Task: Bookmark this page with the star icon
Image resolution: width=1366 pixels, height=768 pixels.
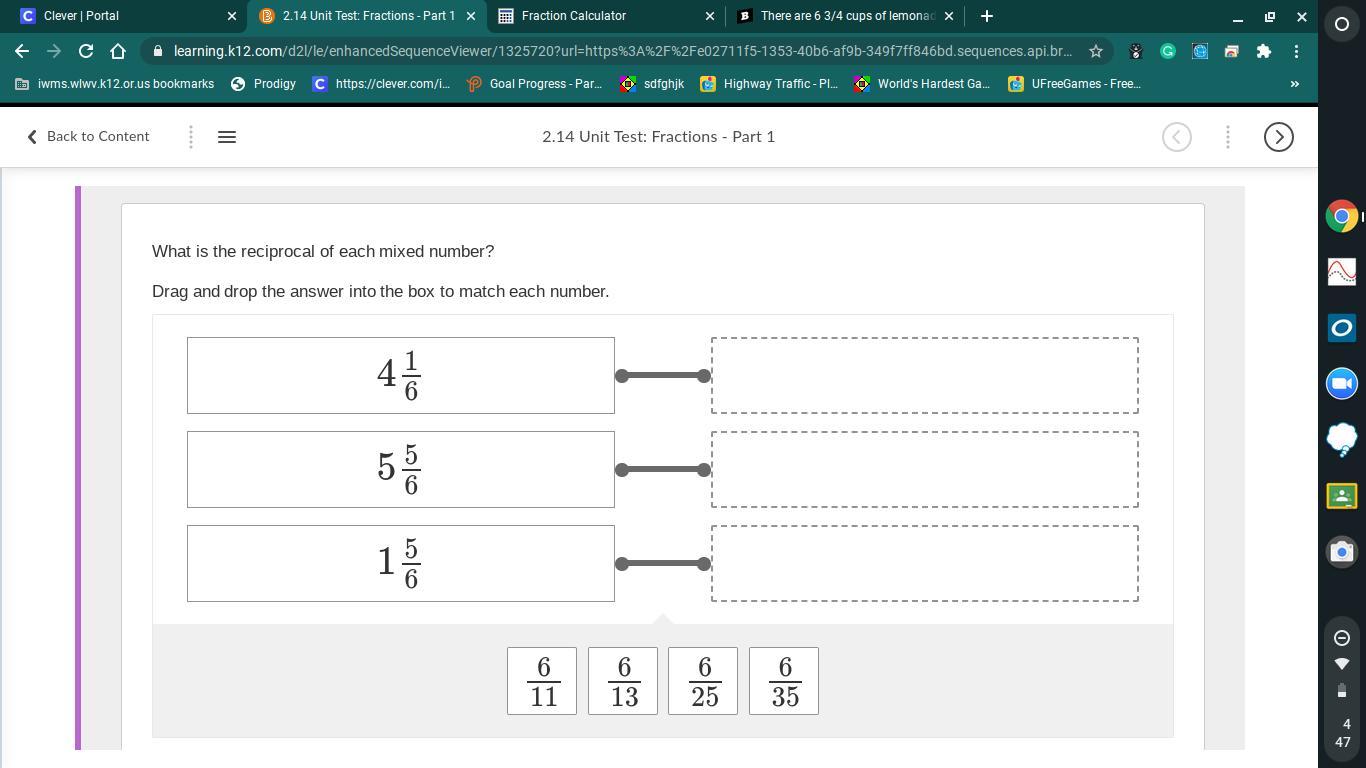Action: [x=1096, y=51]
